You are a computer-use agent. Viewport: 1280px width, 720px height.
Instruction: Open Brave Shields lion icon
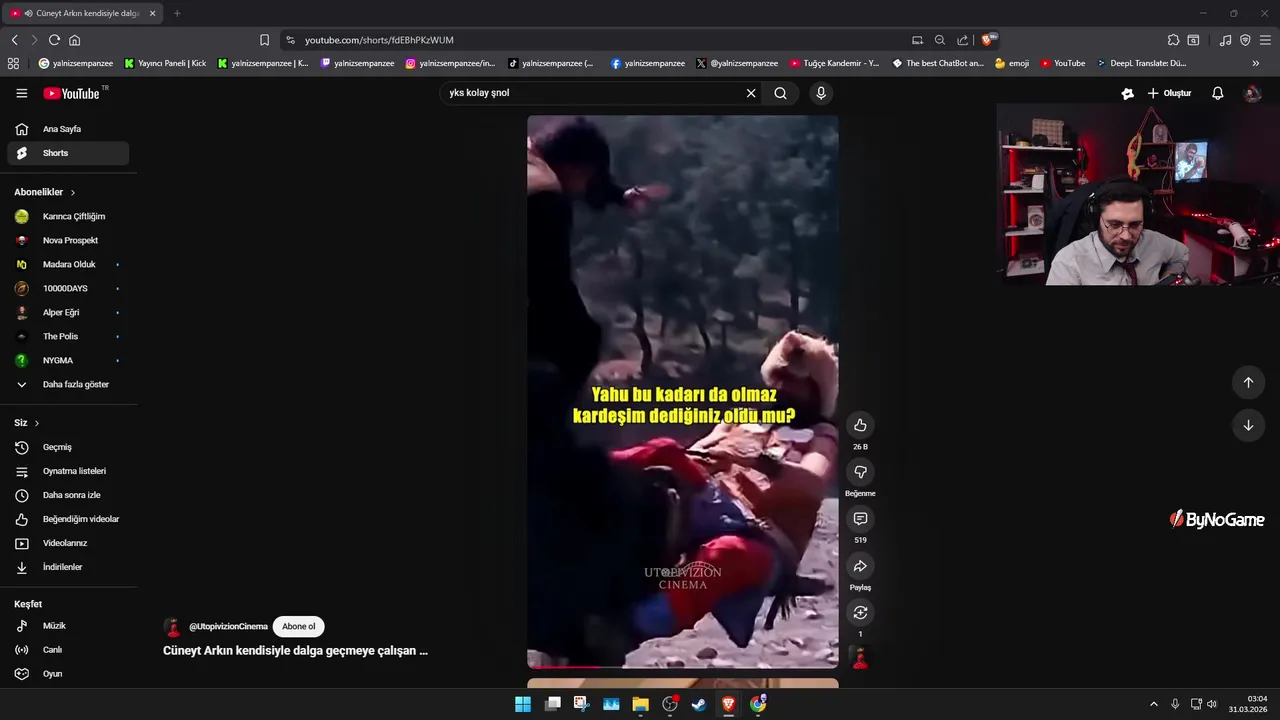pos(988,40)
